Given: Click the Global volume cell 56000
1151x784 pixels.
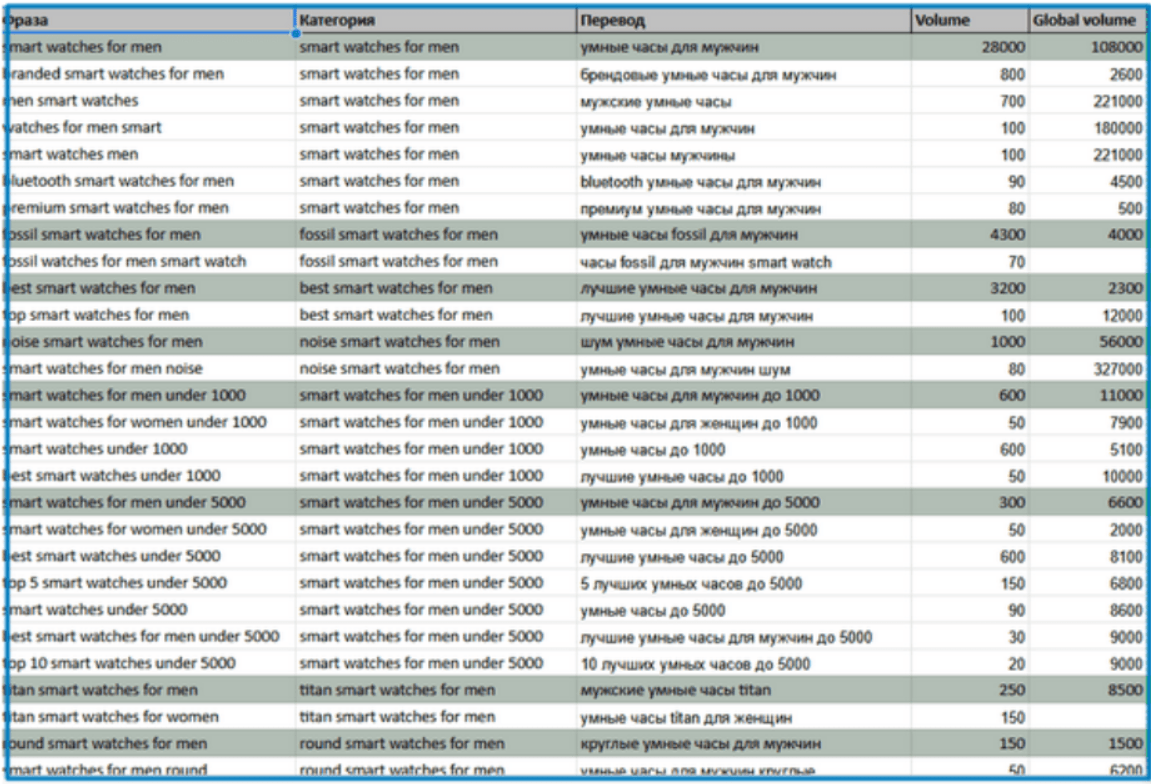Looking at the screenshot, I should (x=1086, y=342).
